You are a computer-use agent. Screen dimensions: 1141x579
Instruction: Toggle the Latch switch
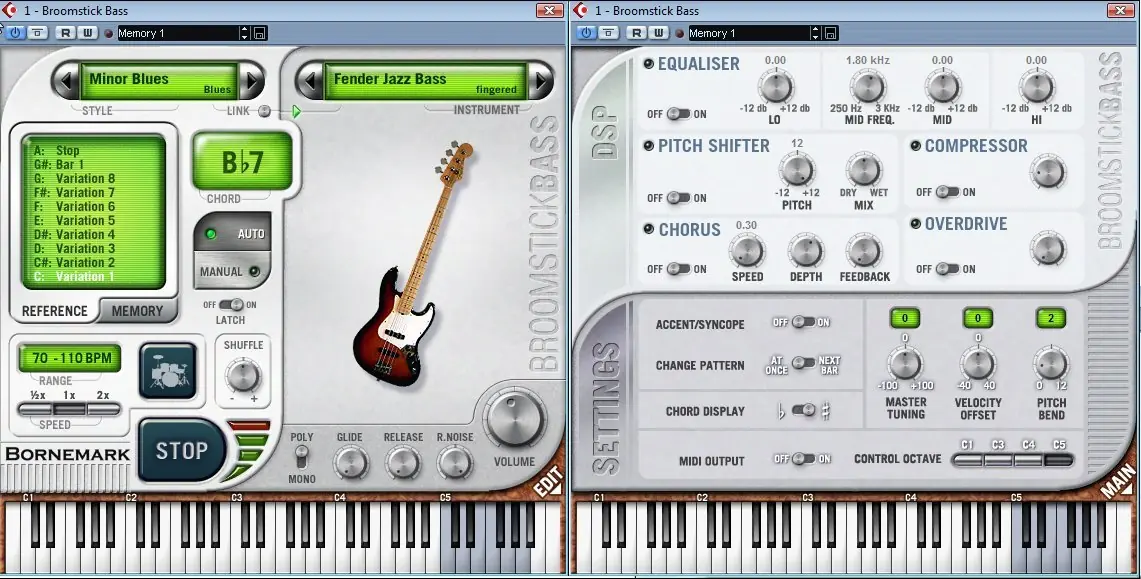(231, 305)
